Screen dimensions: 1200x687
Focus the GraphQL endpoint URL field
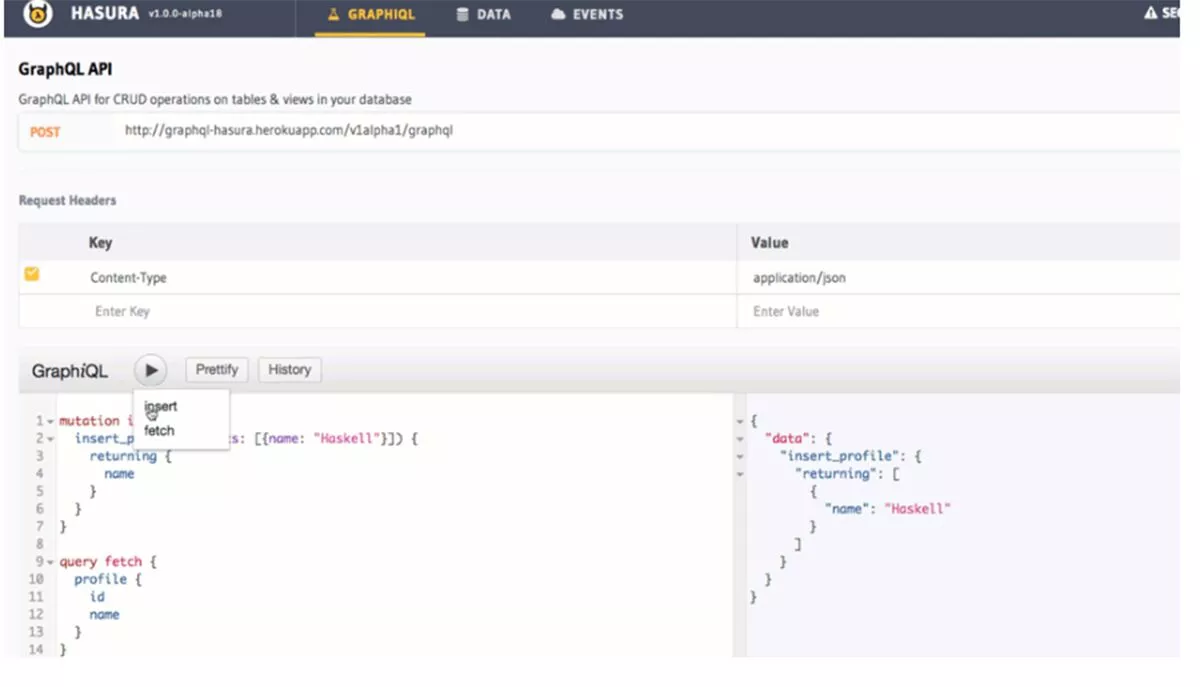[x=289, y=130]
